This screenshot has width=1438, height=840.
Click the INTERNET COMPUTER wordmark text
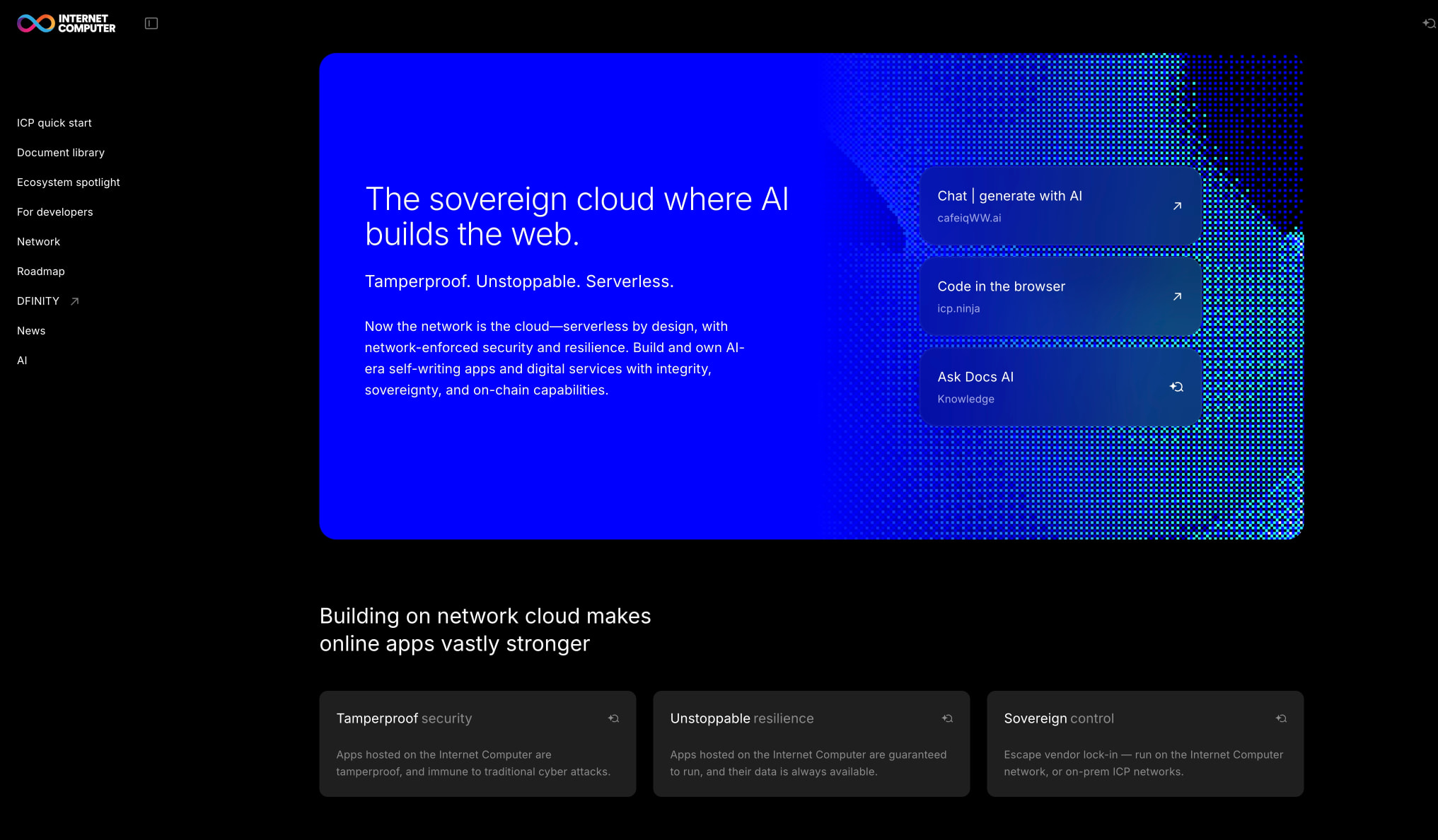(86, 23)
